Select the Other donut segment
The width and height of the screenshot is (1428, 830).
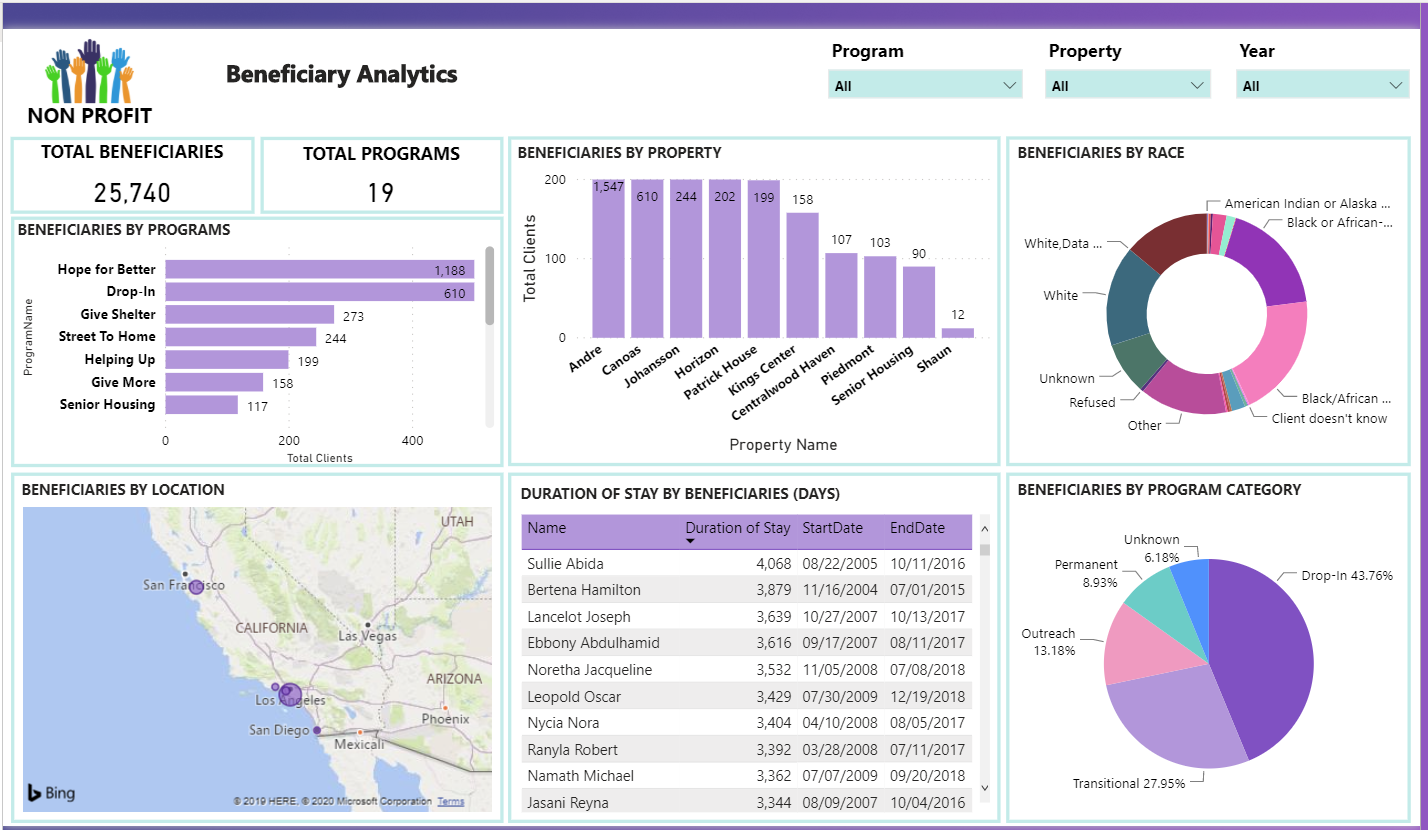1188,391
